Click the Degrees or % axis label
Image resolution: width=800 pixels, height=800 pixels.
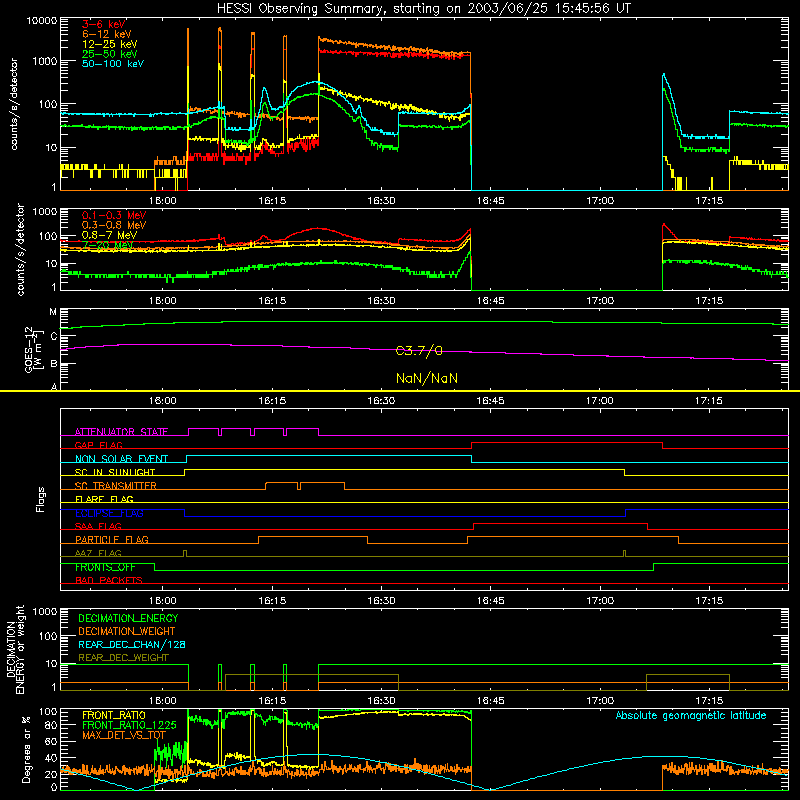pyautogui.click(x=26, y=749)
